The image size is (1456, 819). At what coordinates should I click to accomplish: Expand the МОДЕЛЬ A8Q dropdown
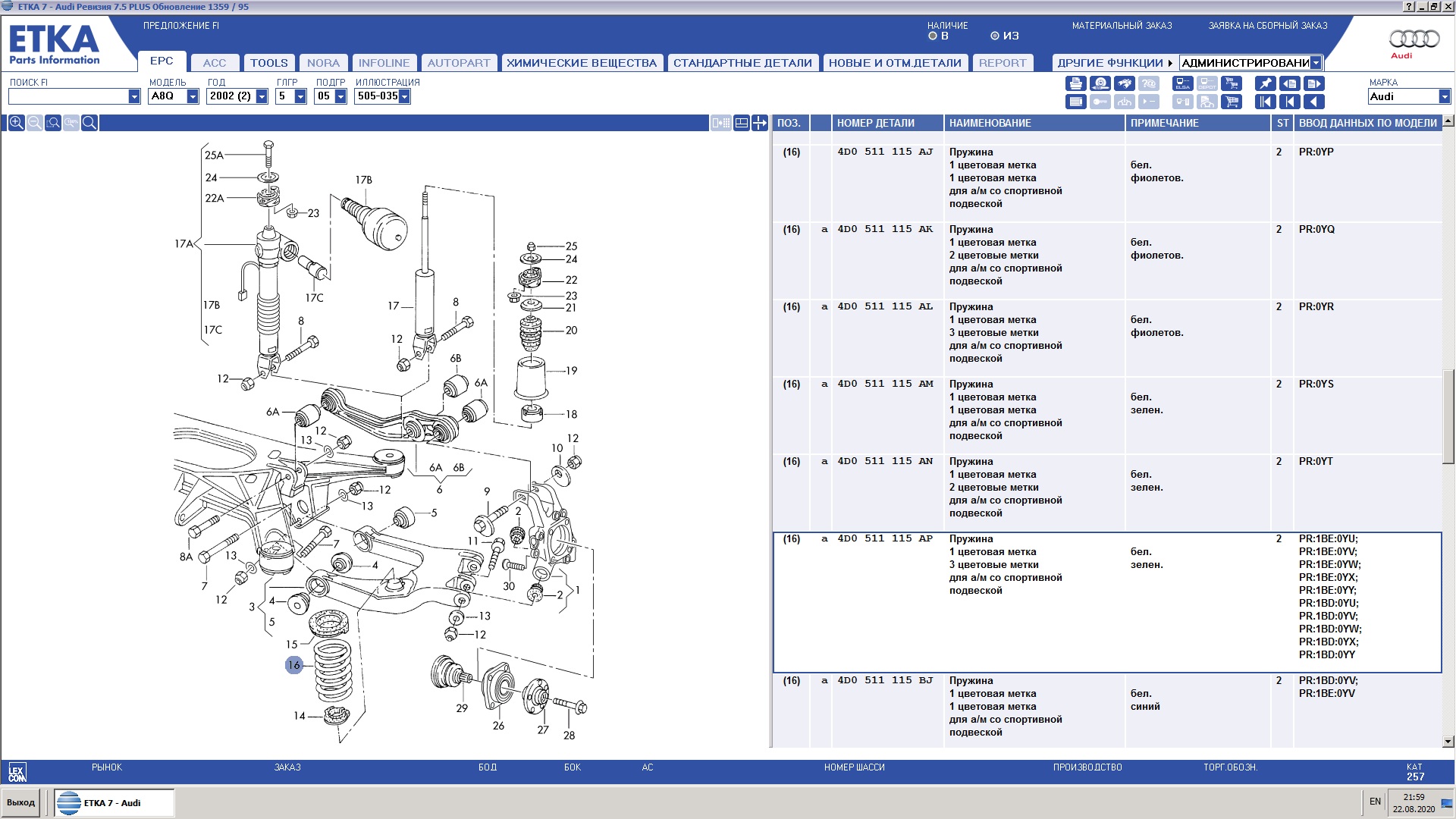(193, 96)
